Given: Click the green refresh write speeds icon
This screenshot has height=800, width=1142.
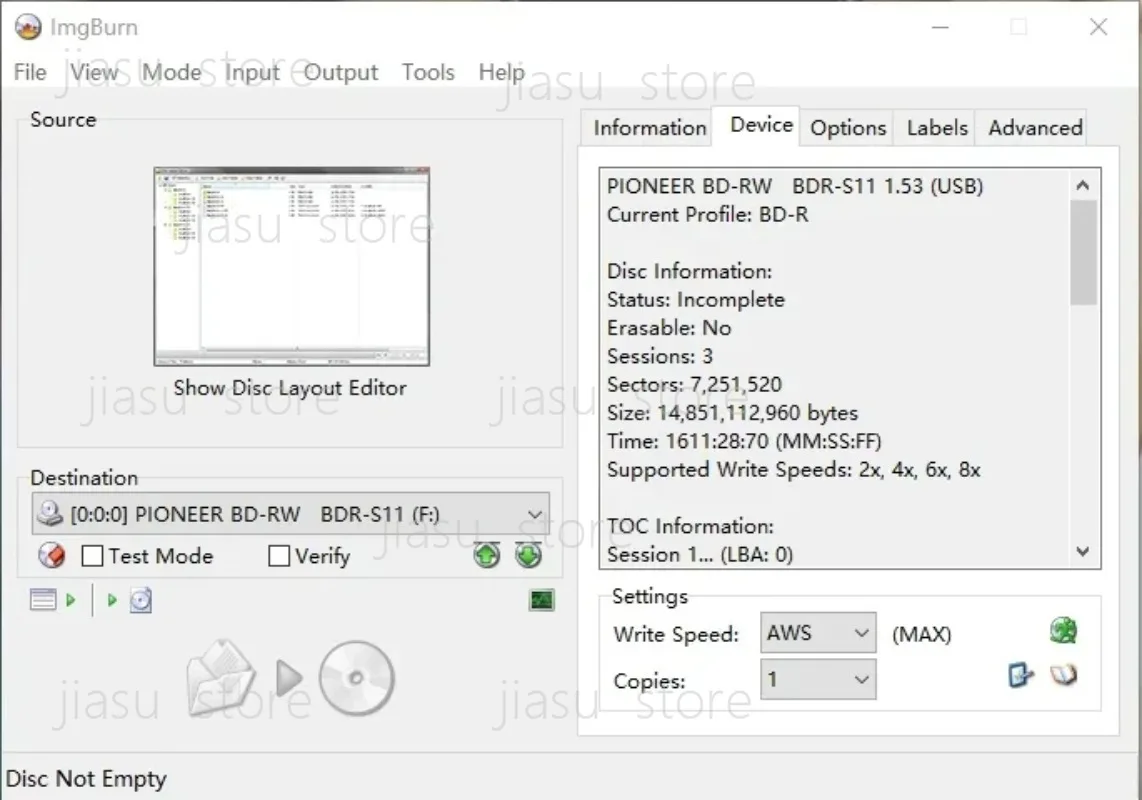Looking at the screenshot, I should [1063, 631].
